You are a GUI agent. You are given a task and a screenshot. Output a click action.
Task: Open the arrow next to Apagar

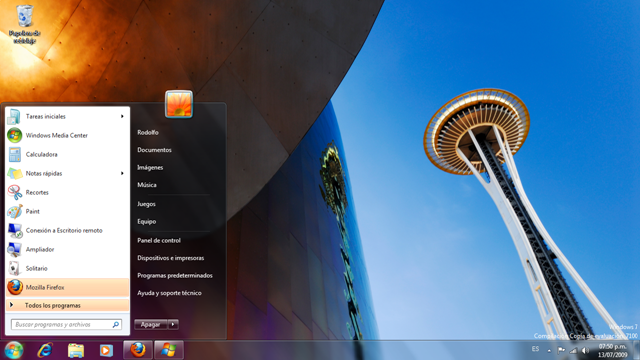[173, 324]
